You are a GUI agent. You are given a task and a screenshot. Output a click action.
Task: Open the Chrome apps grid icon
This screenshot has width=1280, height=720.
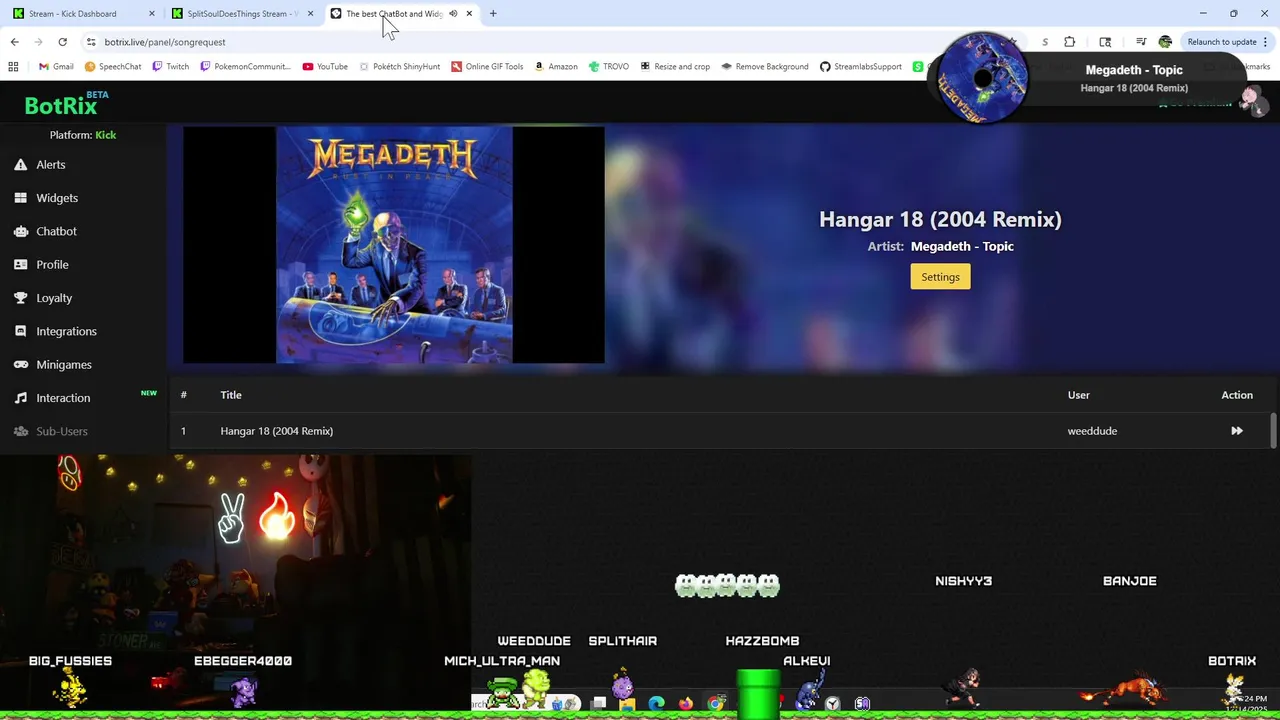click(x=13, y=67)
